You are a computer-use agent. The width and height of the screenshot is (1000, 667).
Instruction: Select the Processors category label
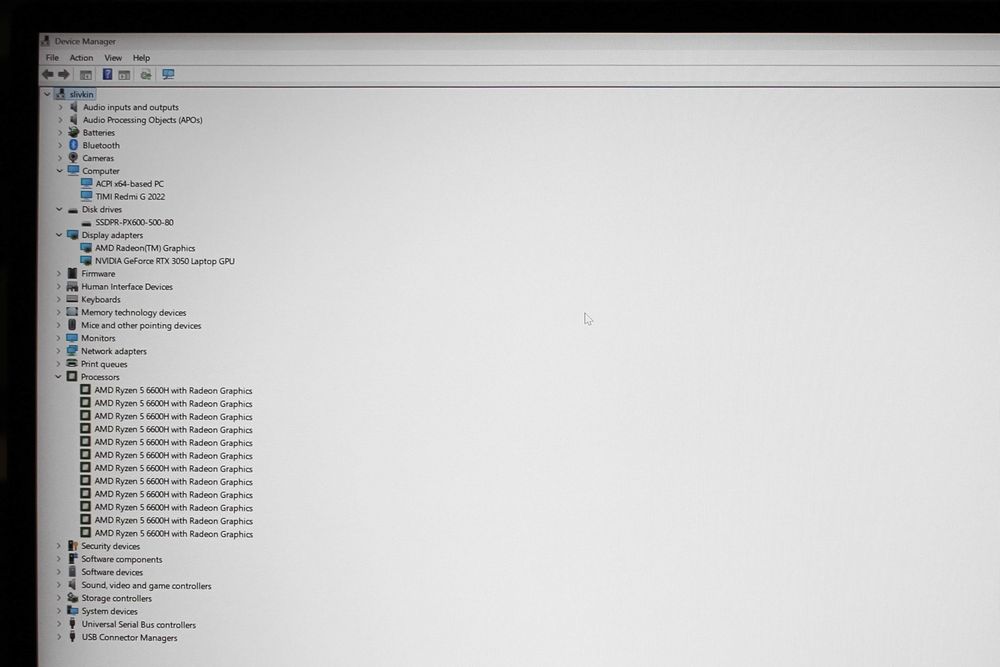click(100, 377)
